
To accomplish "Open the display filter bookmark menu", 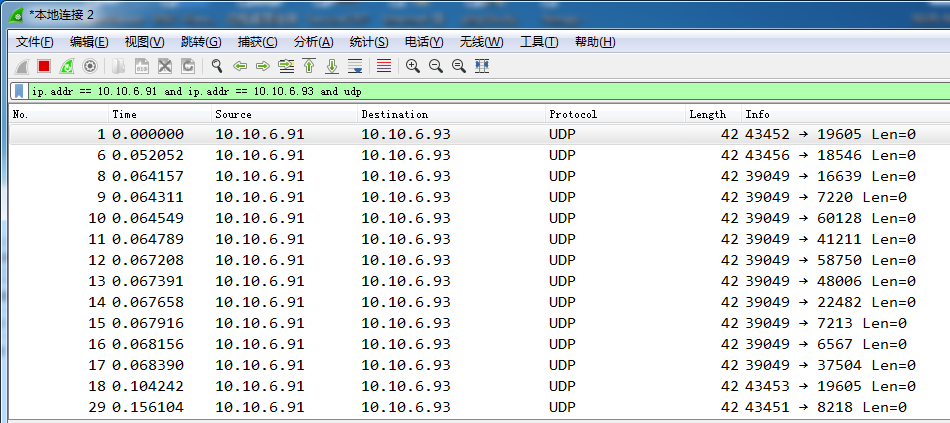I will pos(19,92).
